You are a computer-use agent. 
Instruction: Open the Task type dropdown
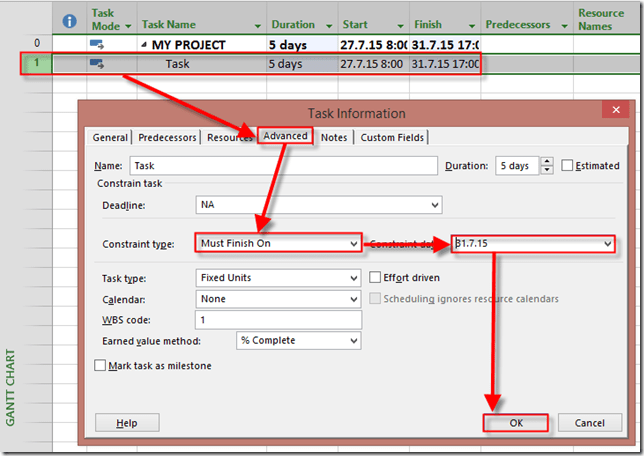coord(352,278)
